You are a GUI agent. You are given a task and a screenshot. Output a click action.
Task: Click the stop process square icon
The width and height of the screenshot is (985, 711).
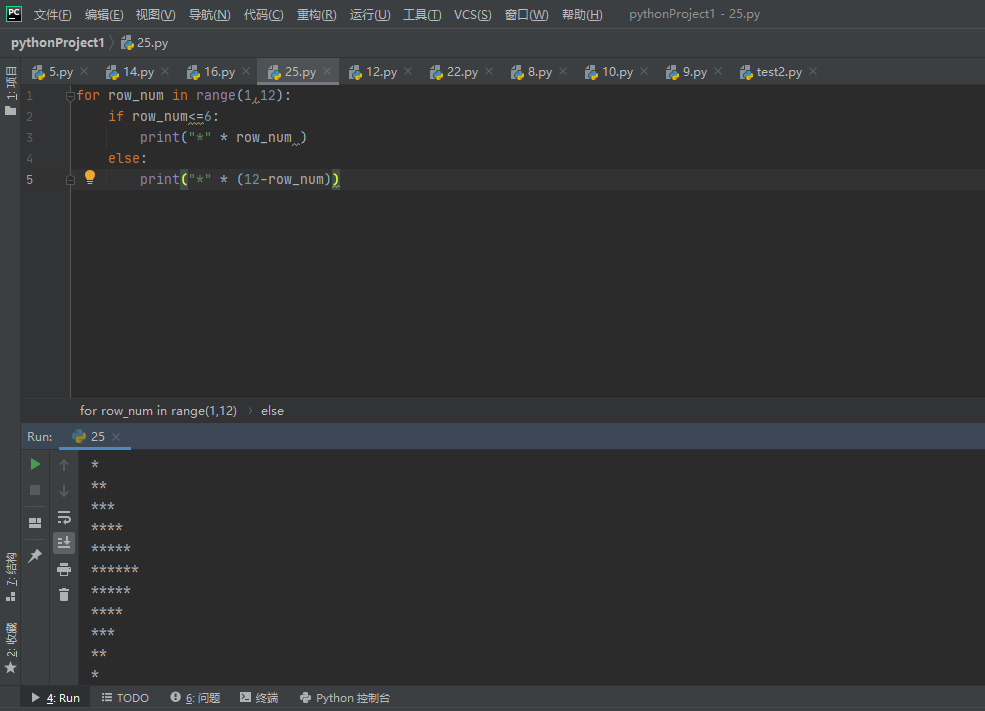[35, 490]
